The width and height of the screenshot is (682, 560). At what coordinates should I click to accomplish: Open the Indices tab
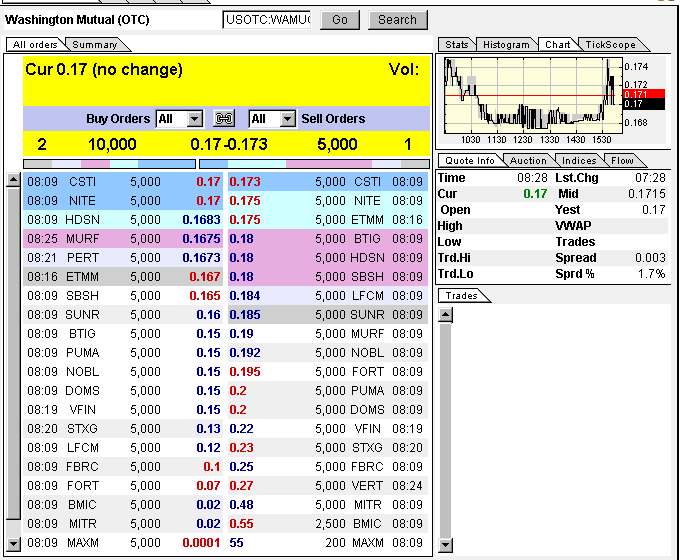tap(579, 161)
